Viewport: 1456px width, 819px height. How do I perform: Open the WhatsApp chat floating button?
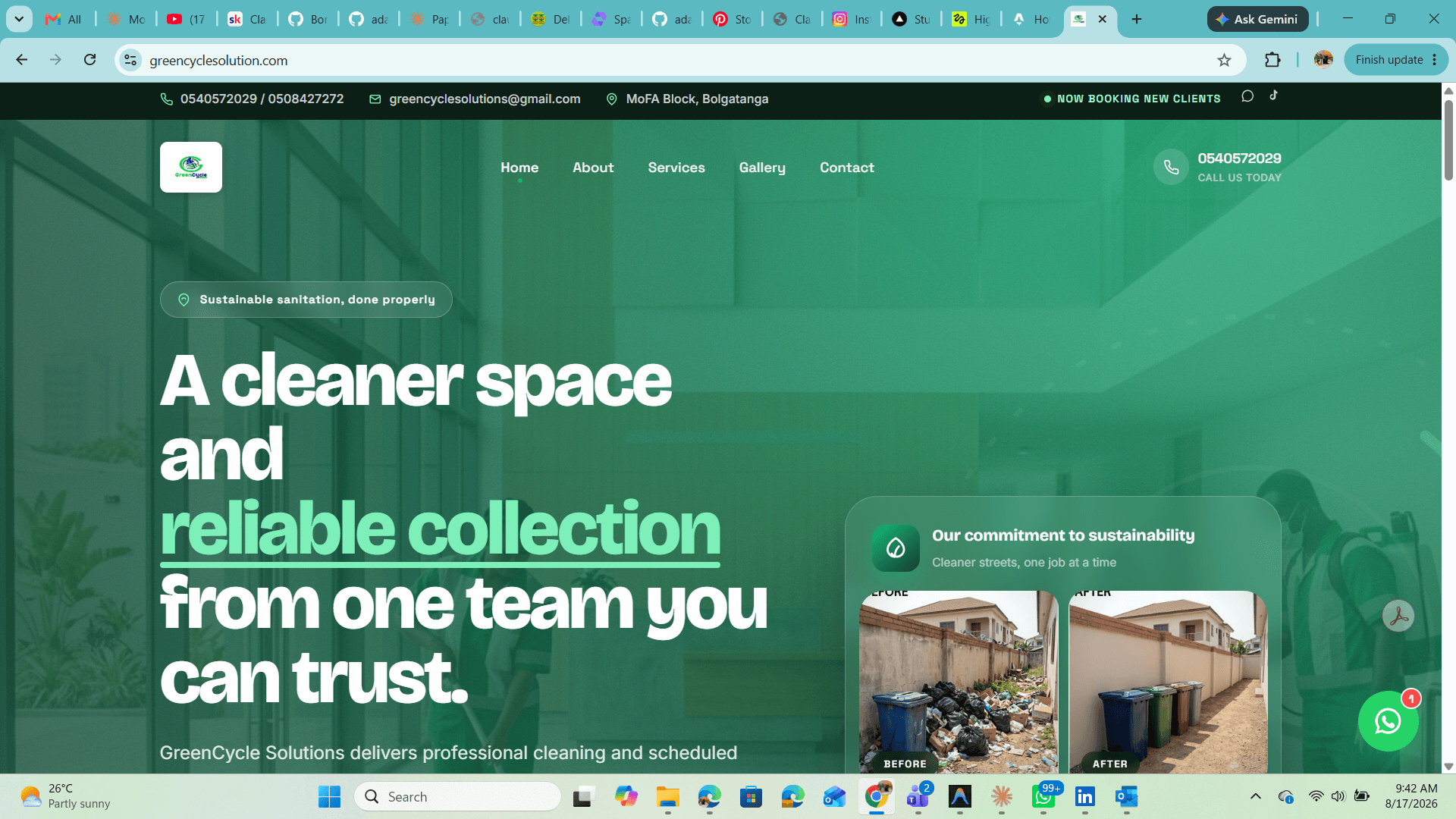1388,721
